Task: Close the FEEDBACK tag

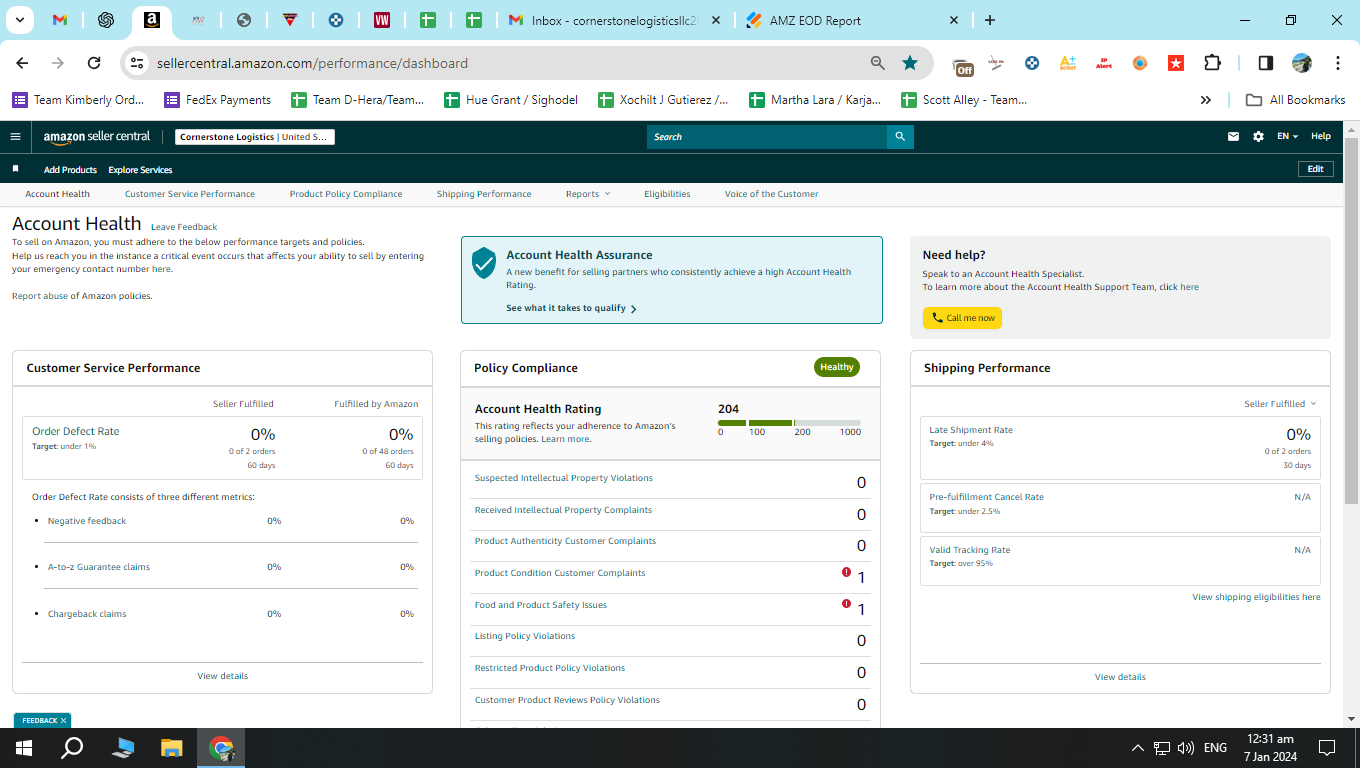Action: click(x=63, y=720)
